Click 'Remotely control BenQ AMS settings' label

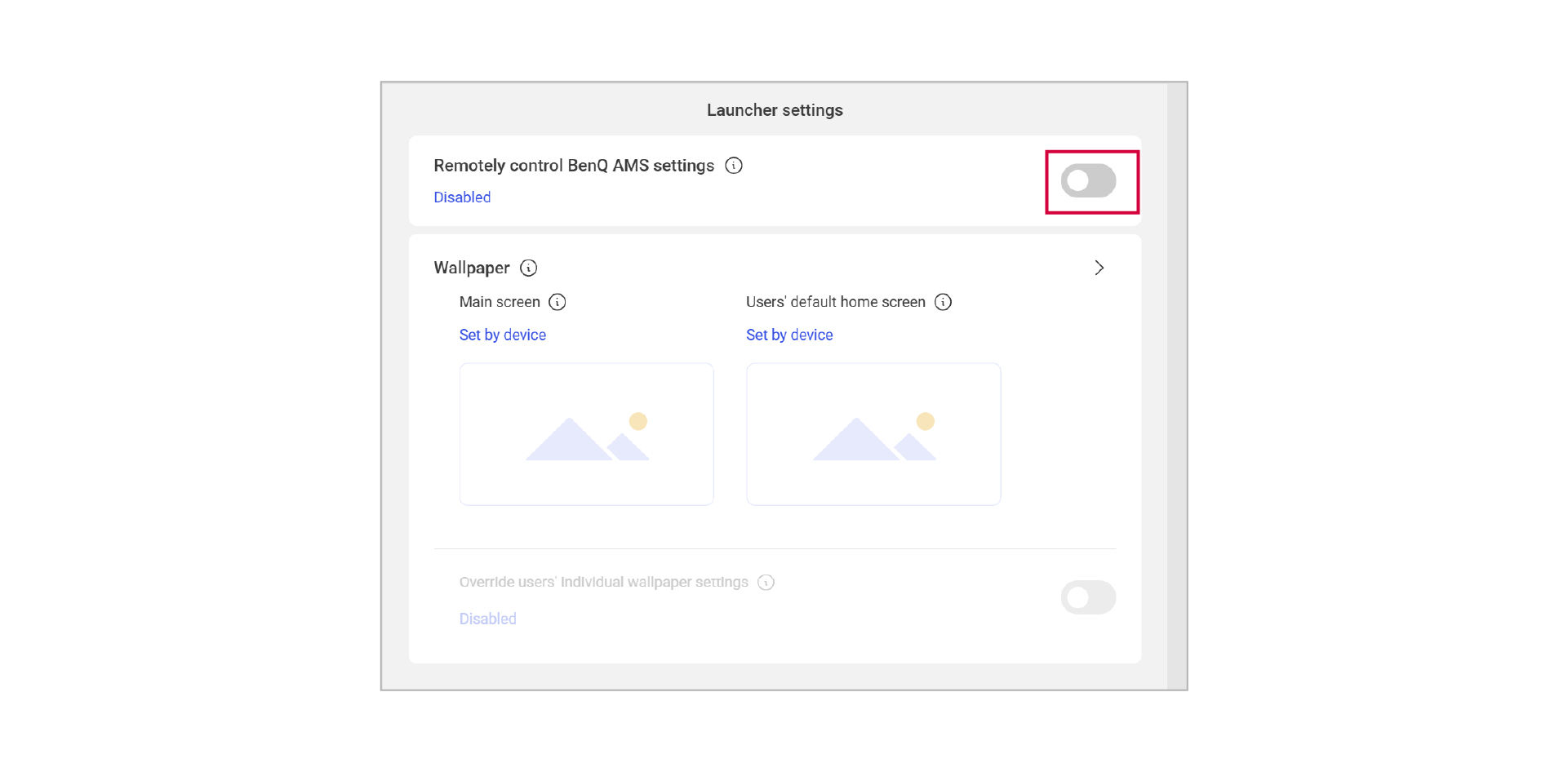click(x=574, y=166)
